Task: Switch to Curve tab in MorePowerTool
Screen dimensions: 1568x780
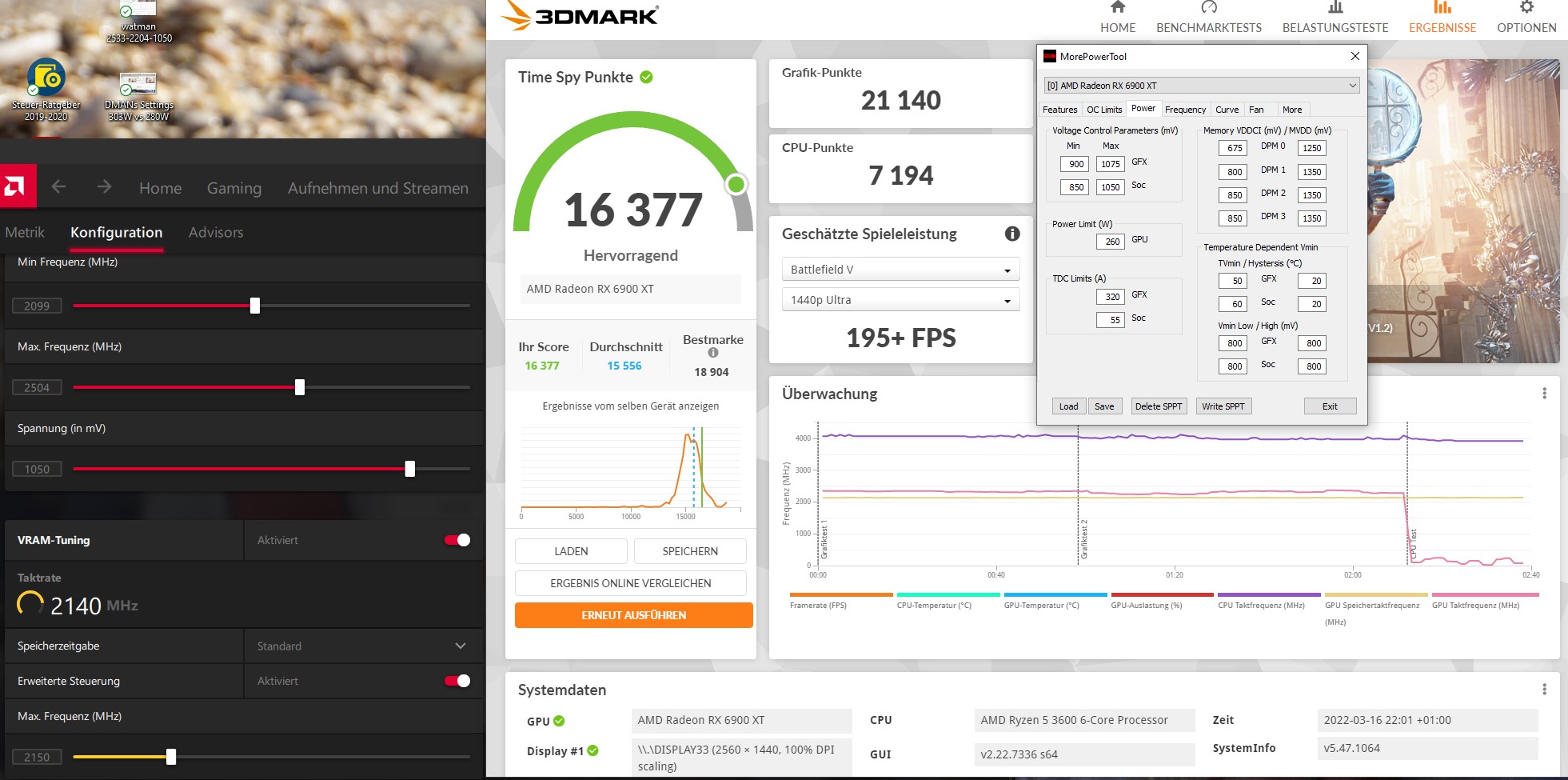Action: click(x=1227, y=110)
